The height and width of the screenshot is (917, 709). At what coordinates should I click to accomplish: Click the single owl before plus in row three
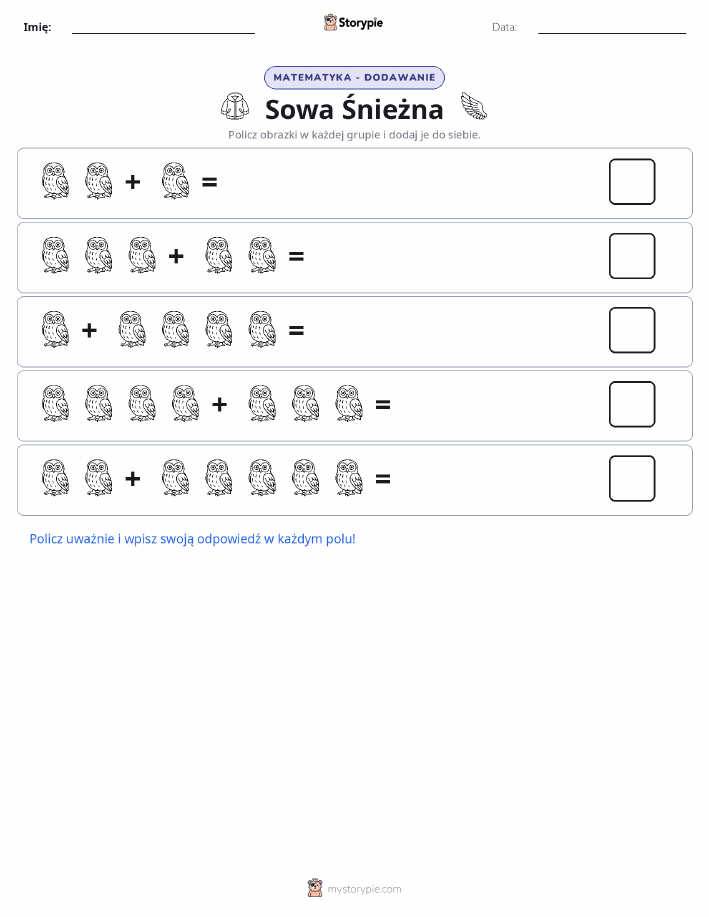(x=55, y=329)
